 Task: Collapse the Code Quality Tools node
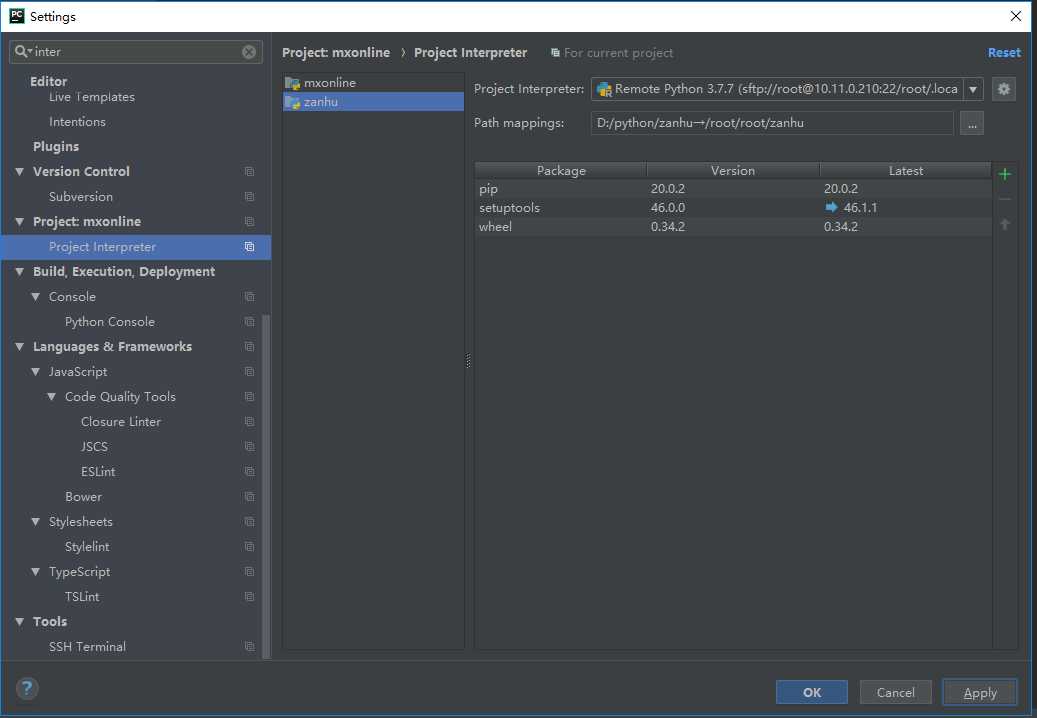[x=52, y=397]
